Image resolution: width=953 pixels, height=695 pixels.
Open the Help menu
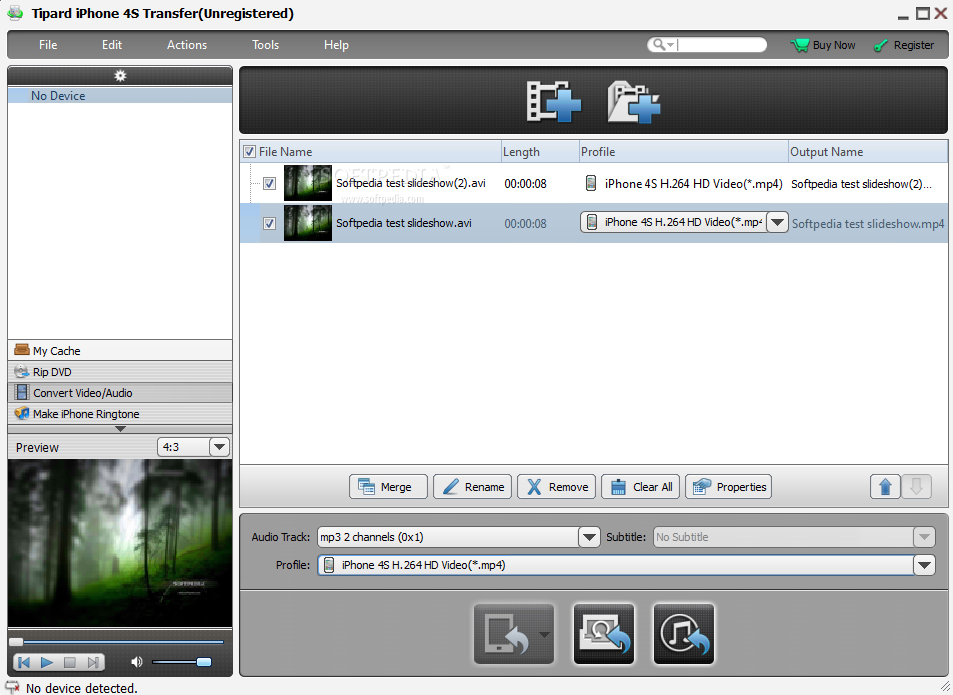tap(336, 45)
